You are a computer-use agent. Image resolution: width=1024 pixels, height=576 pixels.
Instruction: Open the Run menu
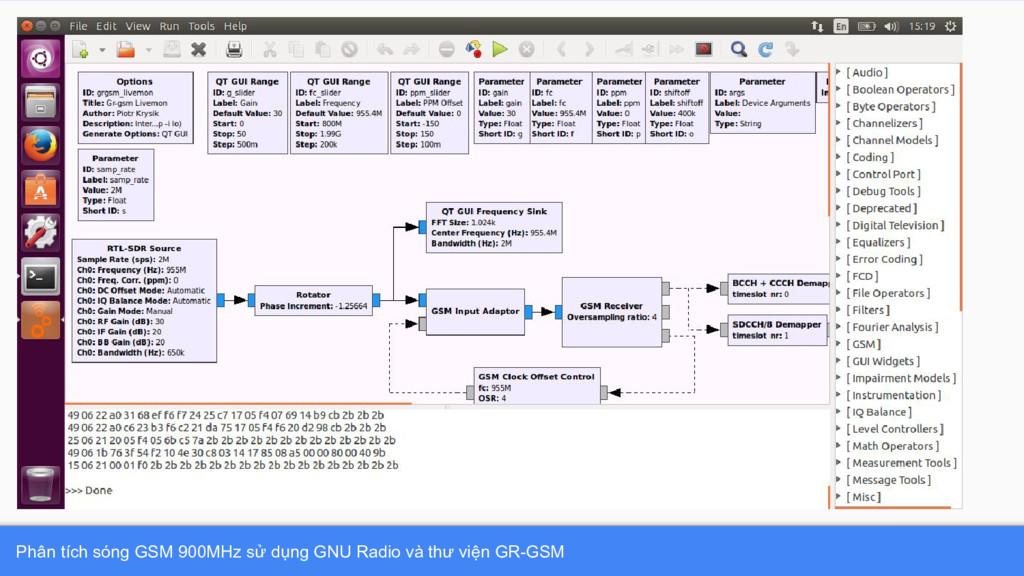click(x=169, y=26)
